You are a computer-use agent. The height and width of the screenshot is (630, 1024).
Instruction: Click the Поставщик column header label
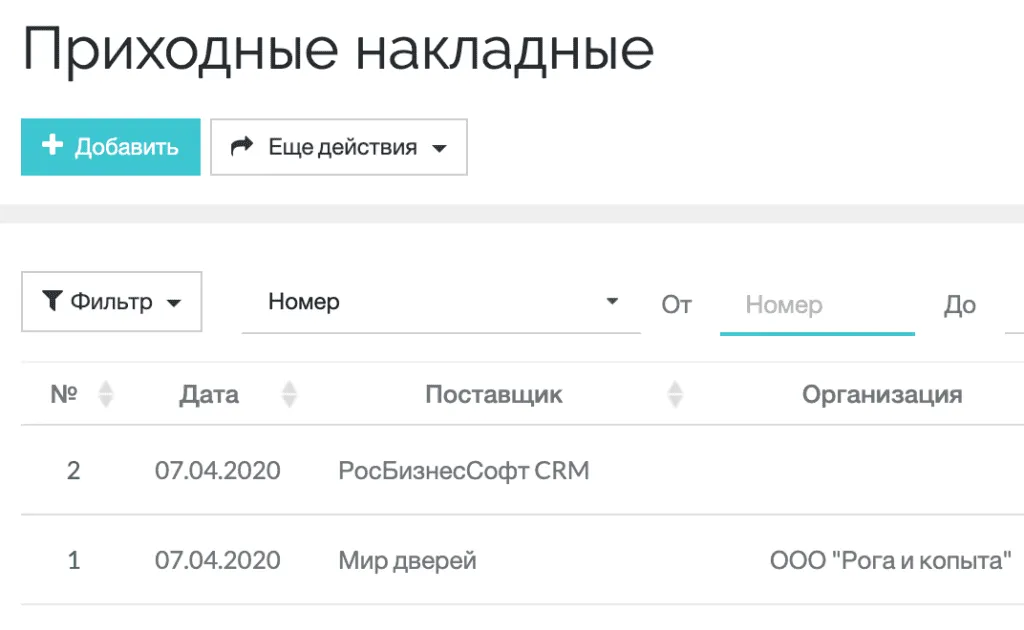tap(493, 394)
